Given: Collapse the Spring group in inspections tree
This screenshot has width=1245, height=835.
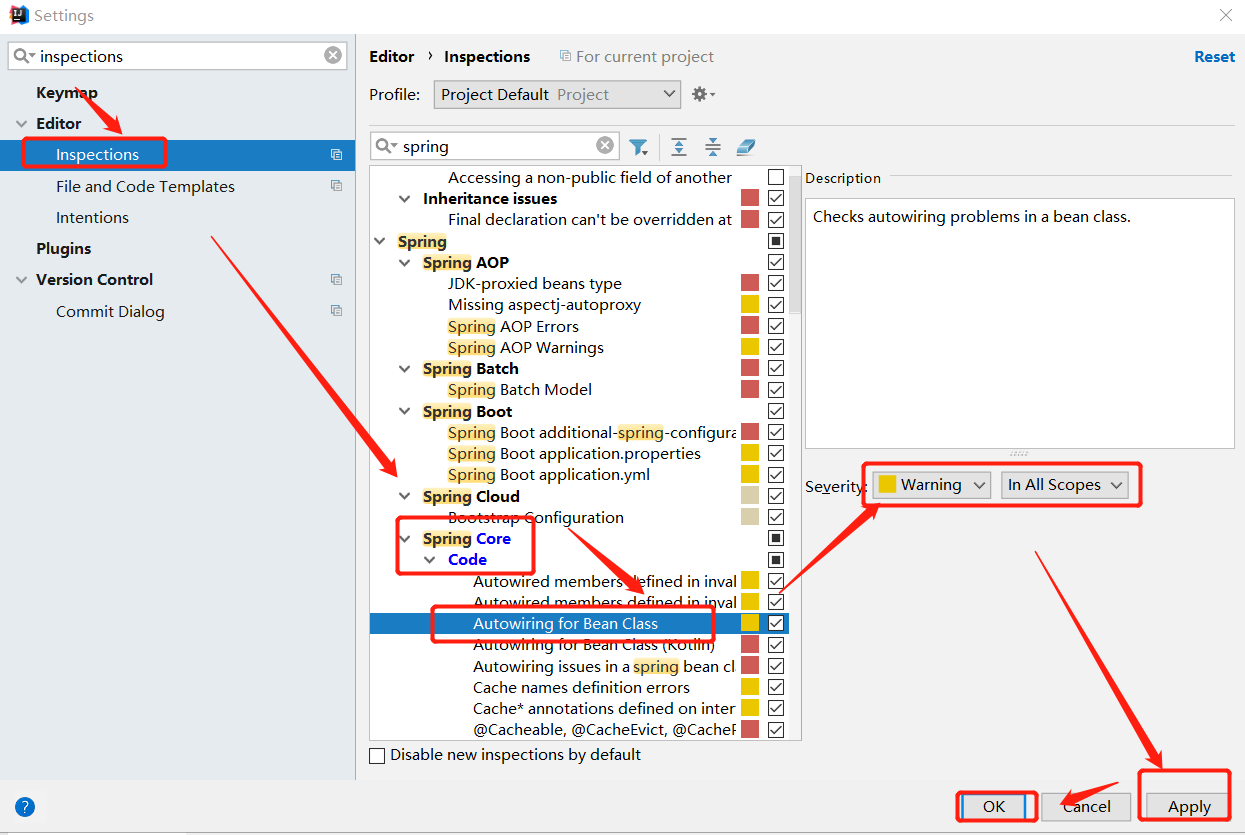Looking at the screenshot, I should point(380,241).
